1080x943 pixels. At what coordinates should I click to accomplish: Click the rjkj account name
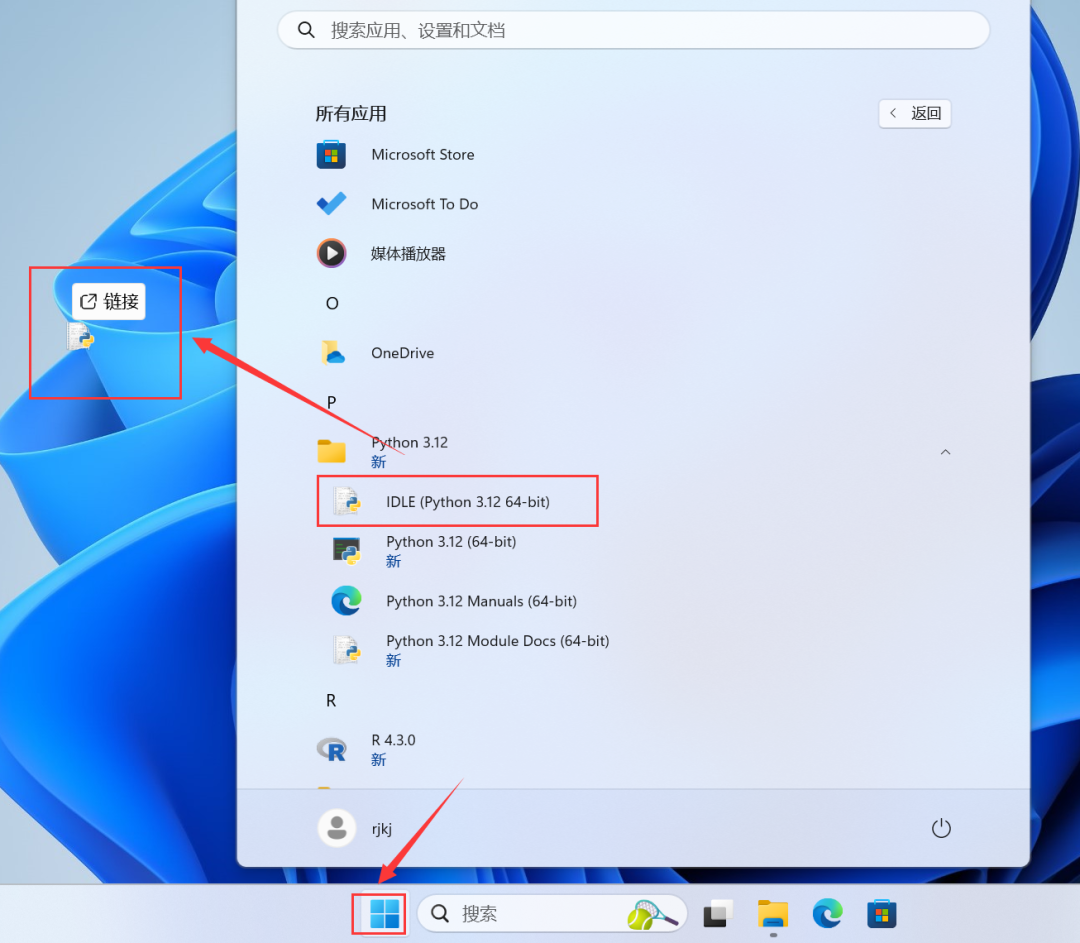click(382, 829)
